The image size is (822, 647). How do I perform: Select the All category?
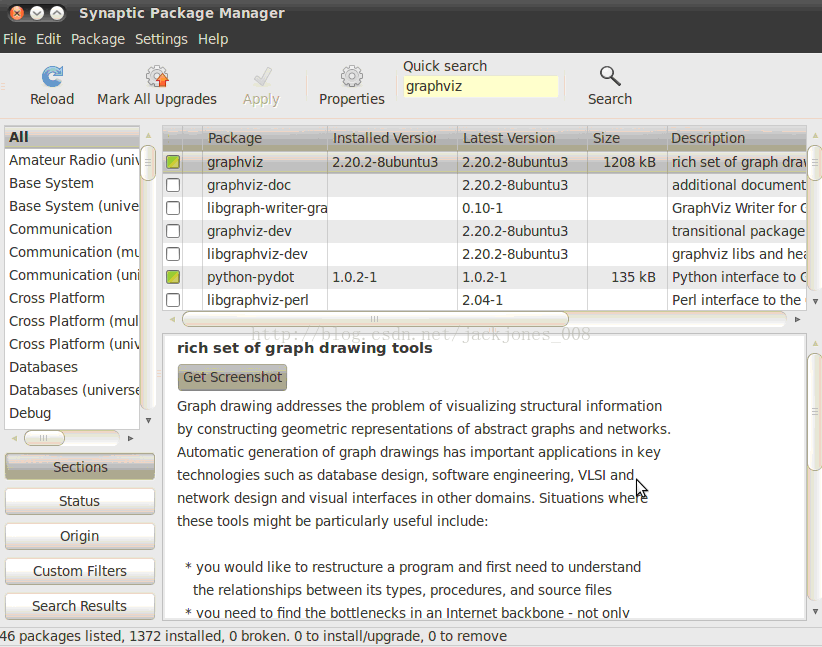pyautogui.click(x=72, y=137)
